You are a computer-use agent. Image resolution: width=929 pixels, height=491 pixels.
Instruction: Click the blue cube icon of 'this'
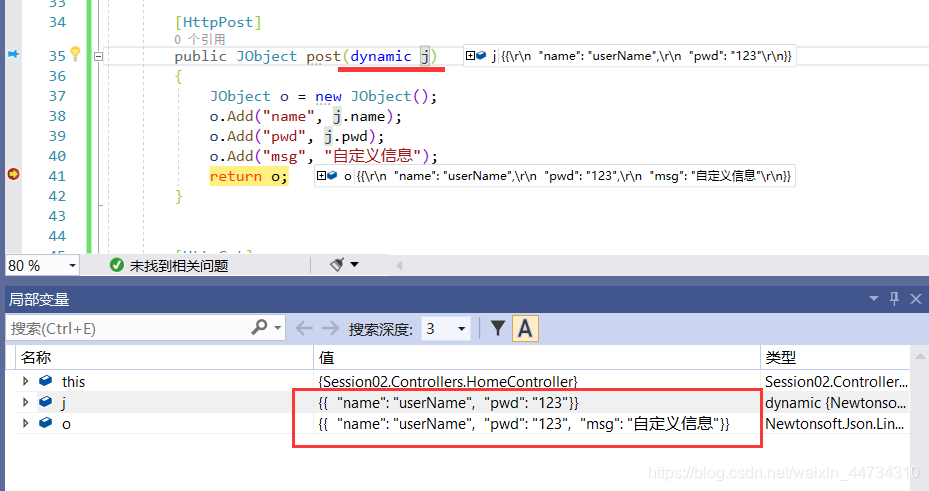(46, 381)
